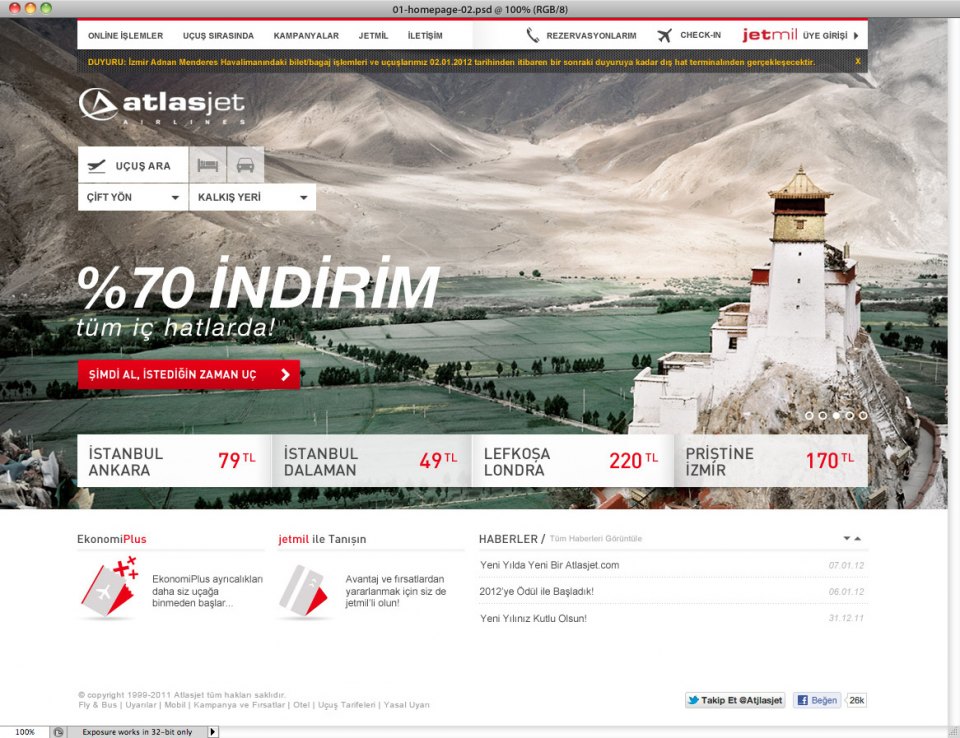Expand the status bar info arrow menu
960x738 pixels.
point(212,732)
